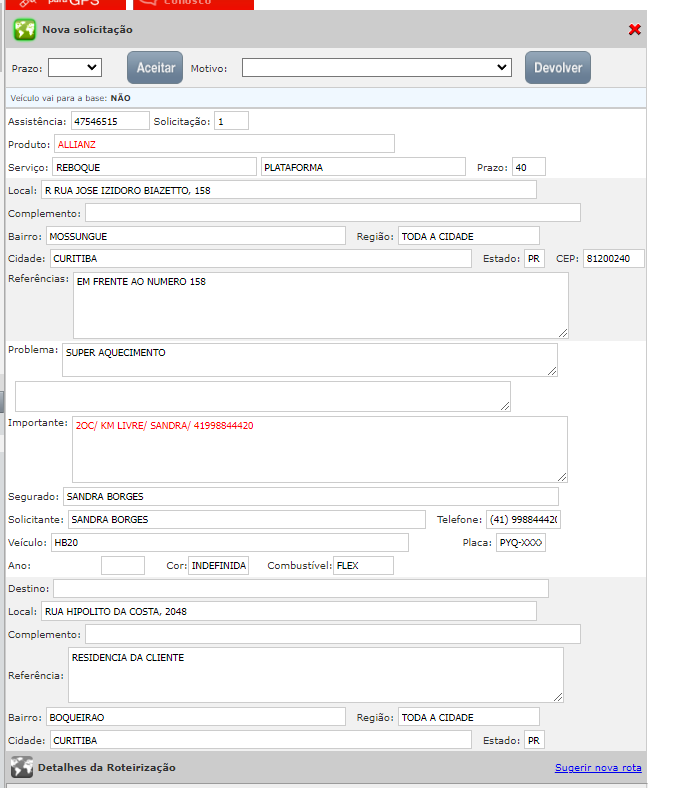Image resolution: width=673 pixels, height=788 pixels.
Task: Click the CEP field
Action: pos(613,259)
